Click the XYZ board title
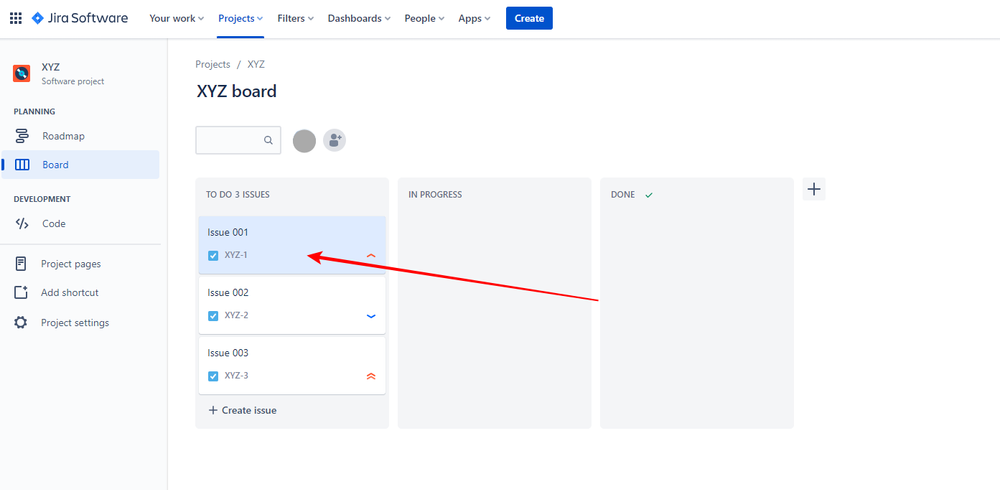Screen dimensions: 1000x490 point(237,91)
